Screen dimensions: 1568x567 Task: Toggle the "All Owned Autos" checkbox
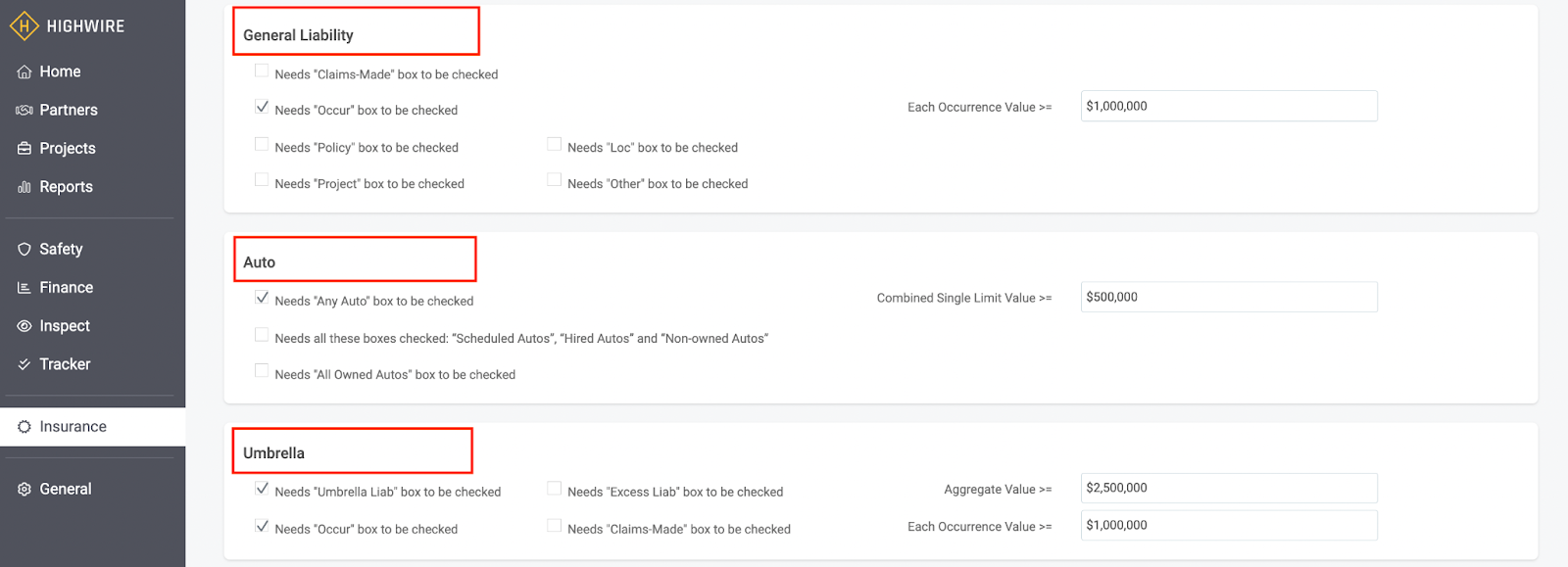click(262, 371)
